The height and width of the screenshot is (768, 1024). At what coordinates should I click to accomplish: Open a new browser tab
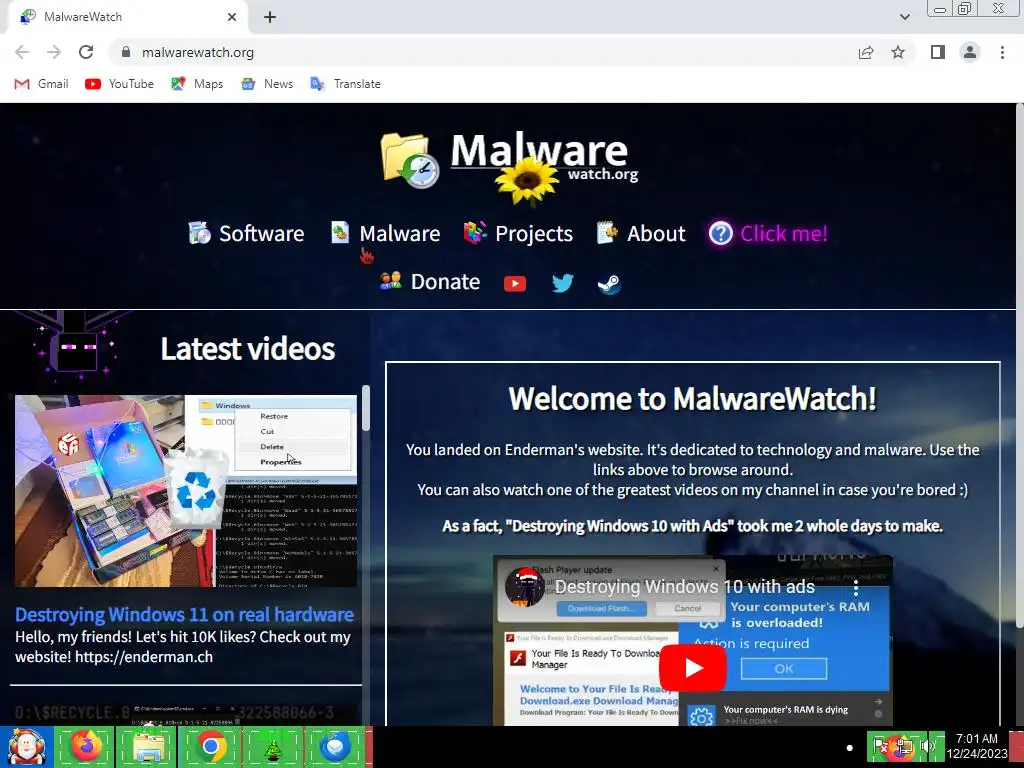coord(270,17)
